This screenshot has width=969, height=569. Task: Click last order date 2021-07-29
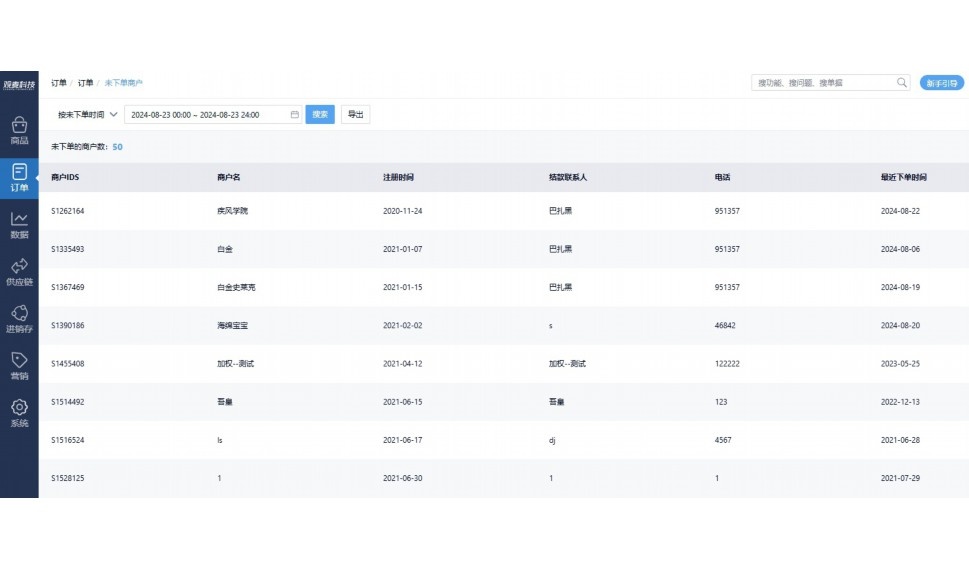(900, 478)
